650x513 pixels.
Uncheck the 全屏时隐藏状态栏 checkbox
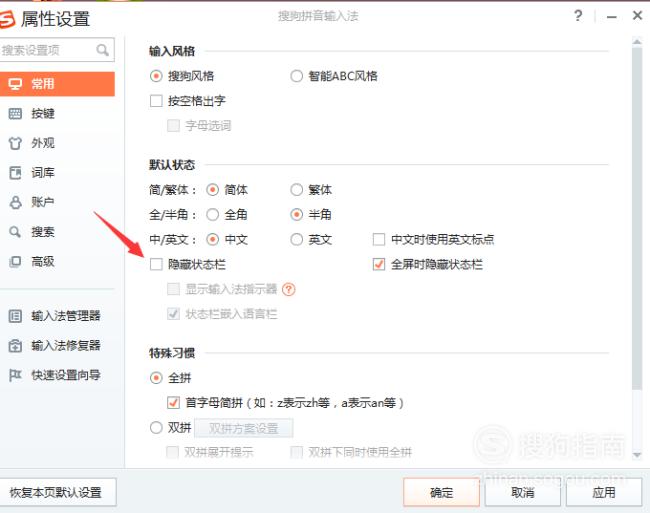point(379,264)
